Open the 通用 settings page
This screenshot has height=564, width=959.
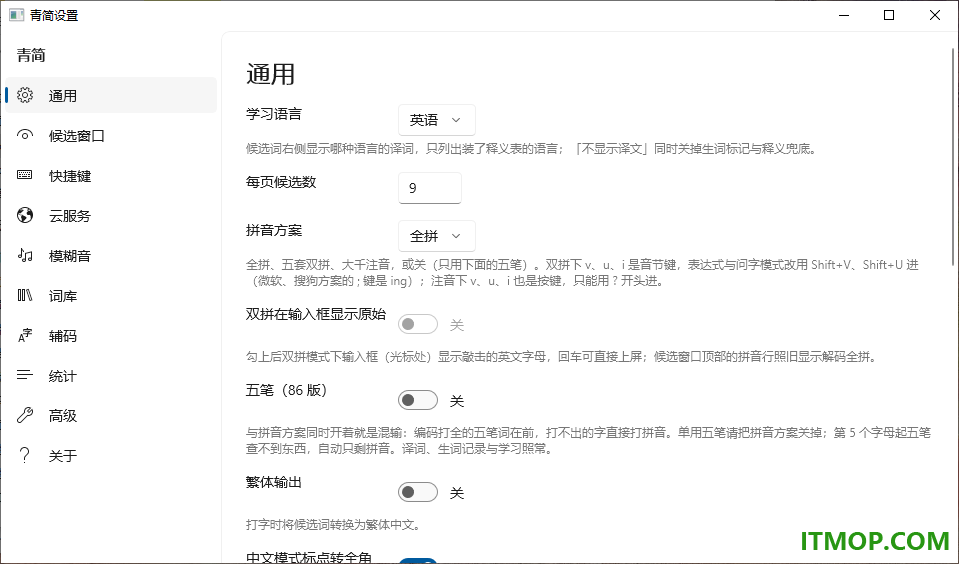tap(111, 95)
